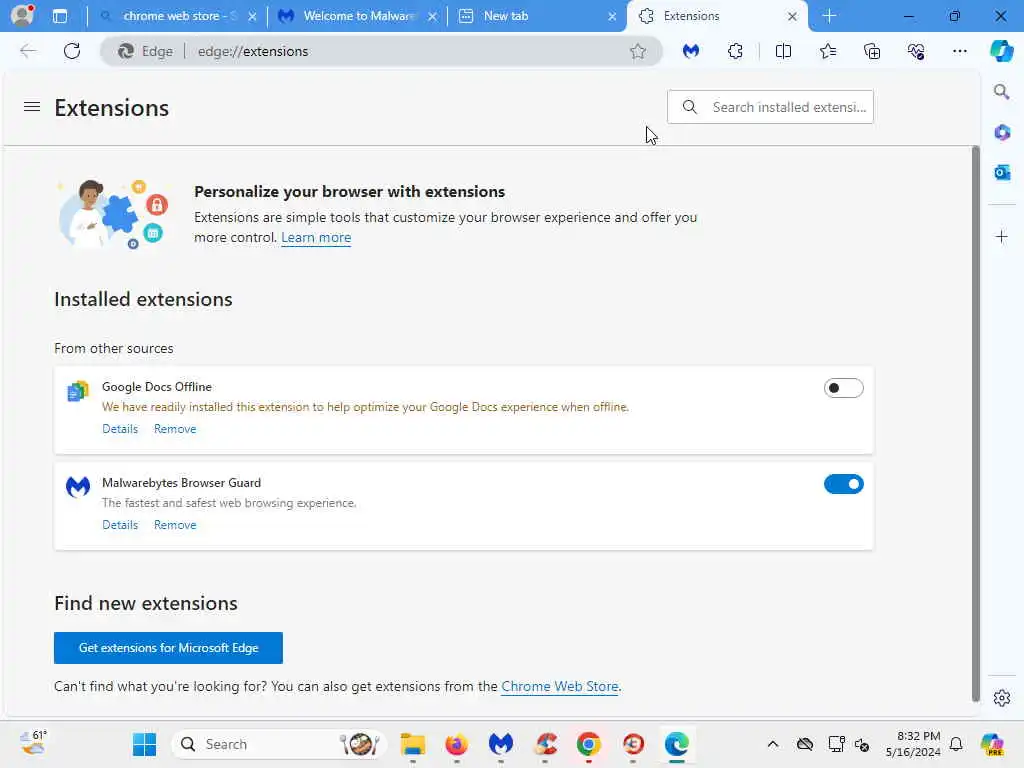This screenshot has width=1024, height=768.
Task: Click the Windows taskbar Search box
Action: point(279,744)
